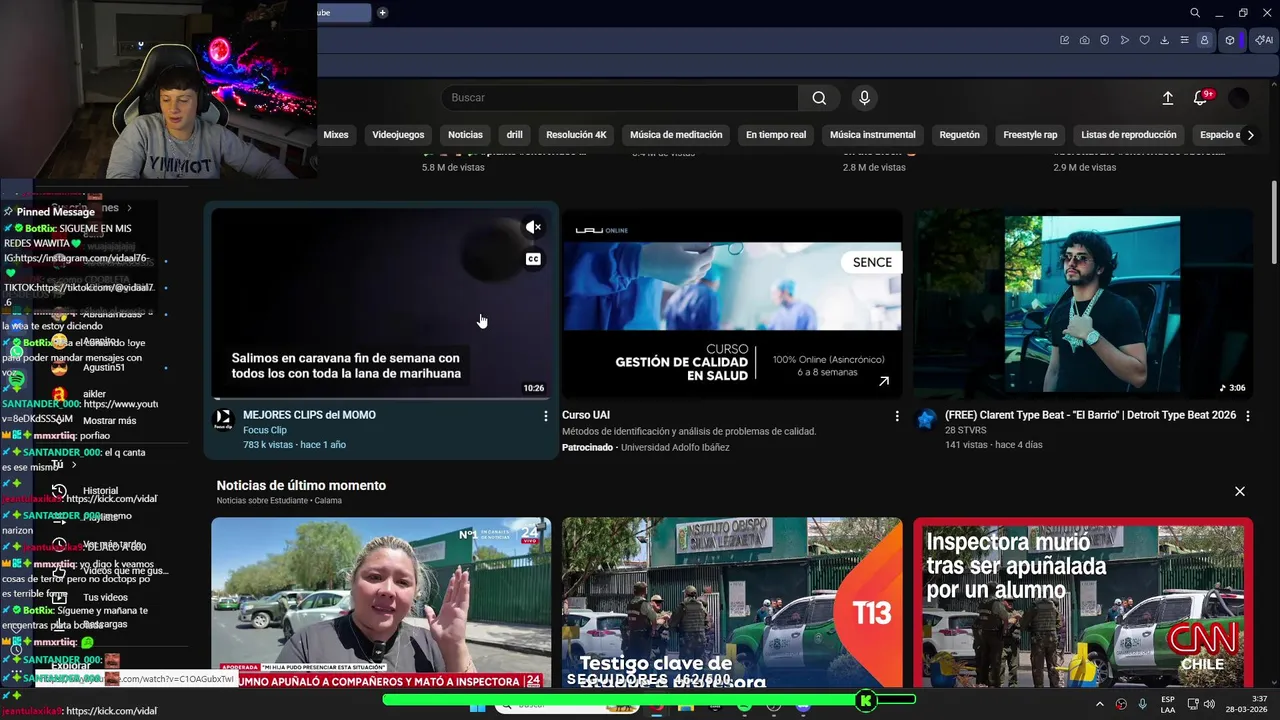1280x720 pixels.
Task: Click the 28 STVRS channel avatar
Action: pos(926,418)
